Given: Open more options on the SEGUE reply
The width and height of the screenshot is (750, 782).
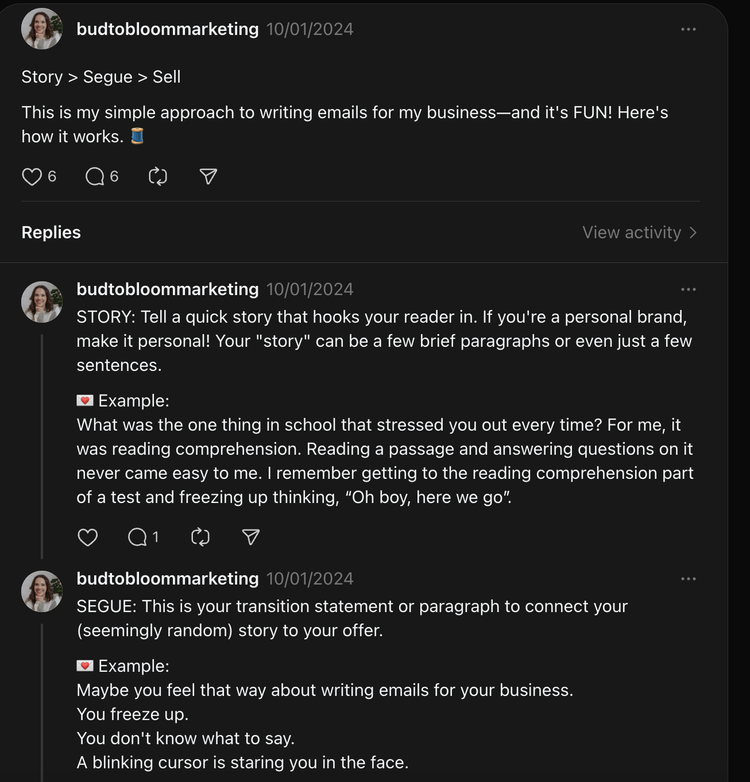Looking at the screenshot, I should pos(688,579).
